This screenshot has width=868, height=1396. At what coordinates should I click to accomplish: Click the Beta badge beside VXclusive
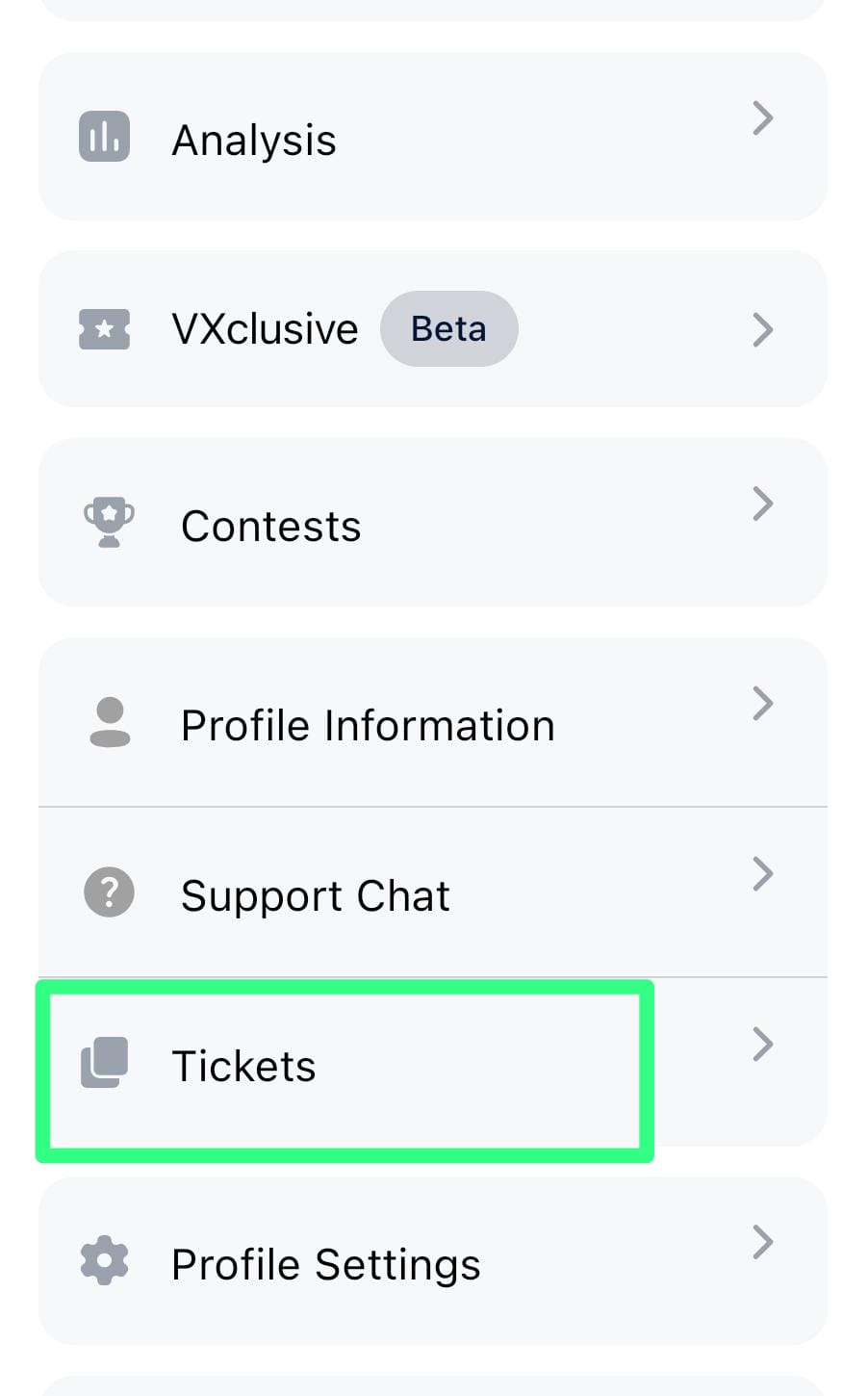(448, 329)
